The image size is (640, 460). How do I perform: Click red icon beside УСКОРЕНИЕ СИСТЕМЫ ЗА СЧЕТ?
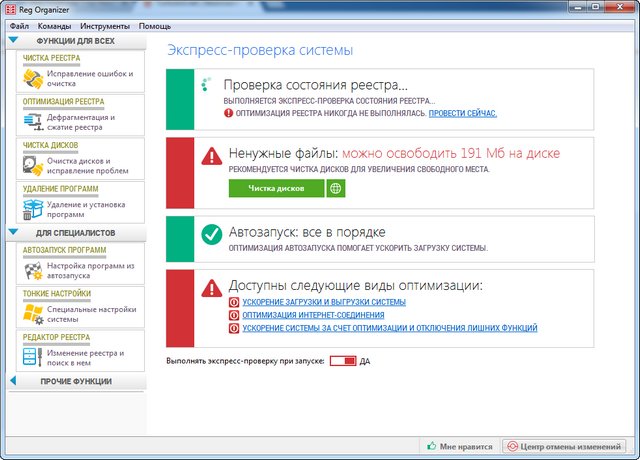tap(234, 328)
